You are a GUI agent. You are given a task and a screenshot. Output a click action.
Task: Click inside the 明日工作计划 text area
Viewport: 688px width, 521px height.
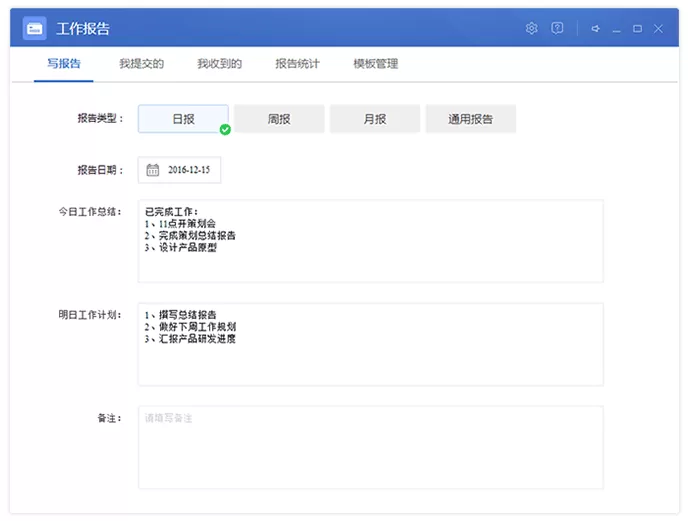click(371, 344)
